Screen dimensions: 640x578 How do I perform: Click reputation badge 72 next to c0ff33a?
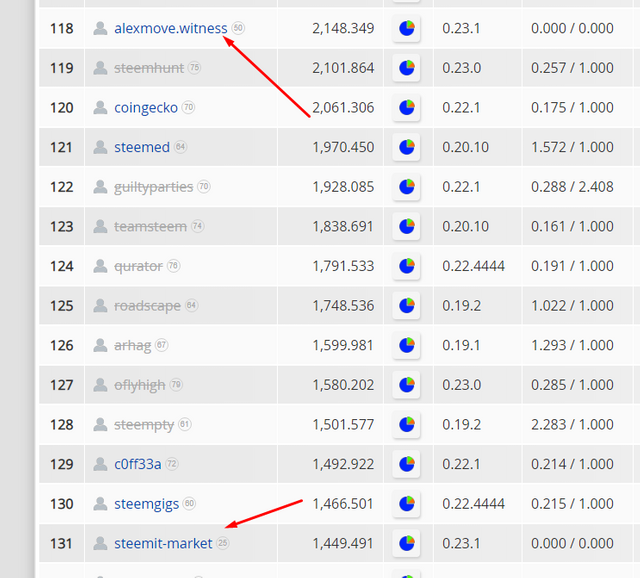pos(172,464)
